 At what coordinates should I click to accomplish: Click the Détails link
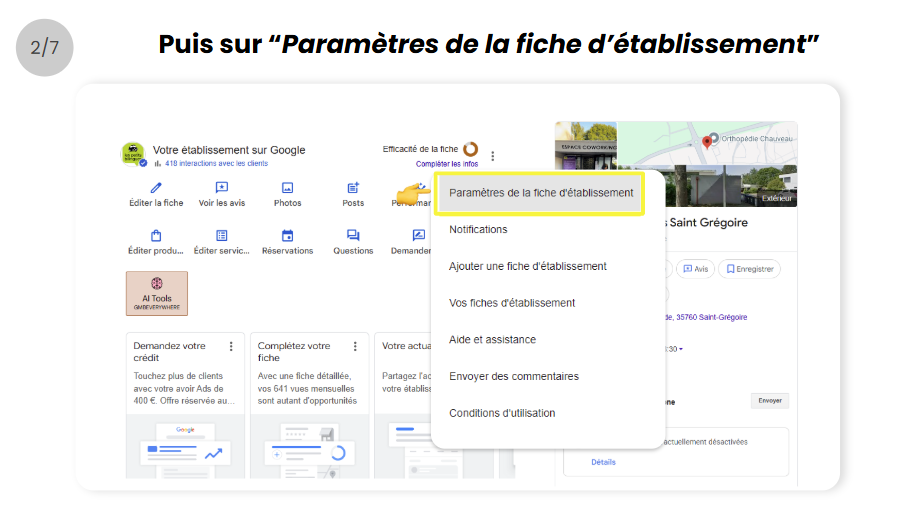click(603, 462)
